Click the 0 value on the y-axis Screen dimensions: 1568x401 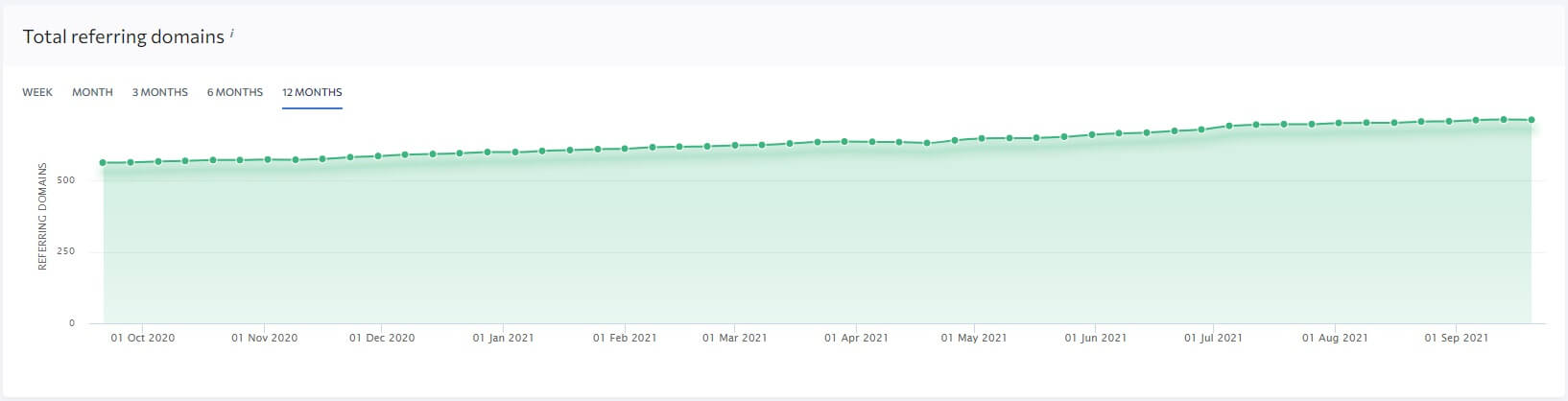coord(71,323)
